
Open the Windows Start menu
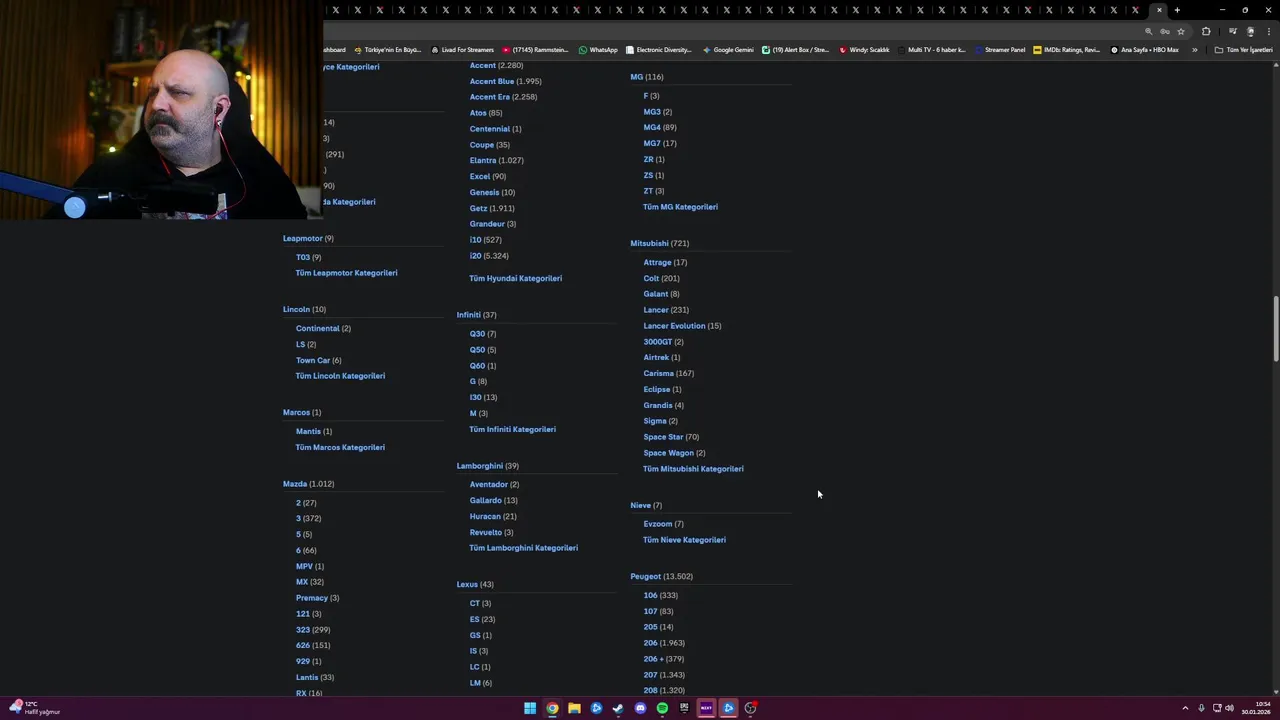[530, 708]
